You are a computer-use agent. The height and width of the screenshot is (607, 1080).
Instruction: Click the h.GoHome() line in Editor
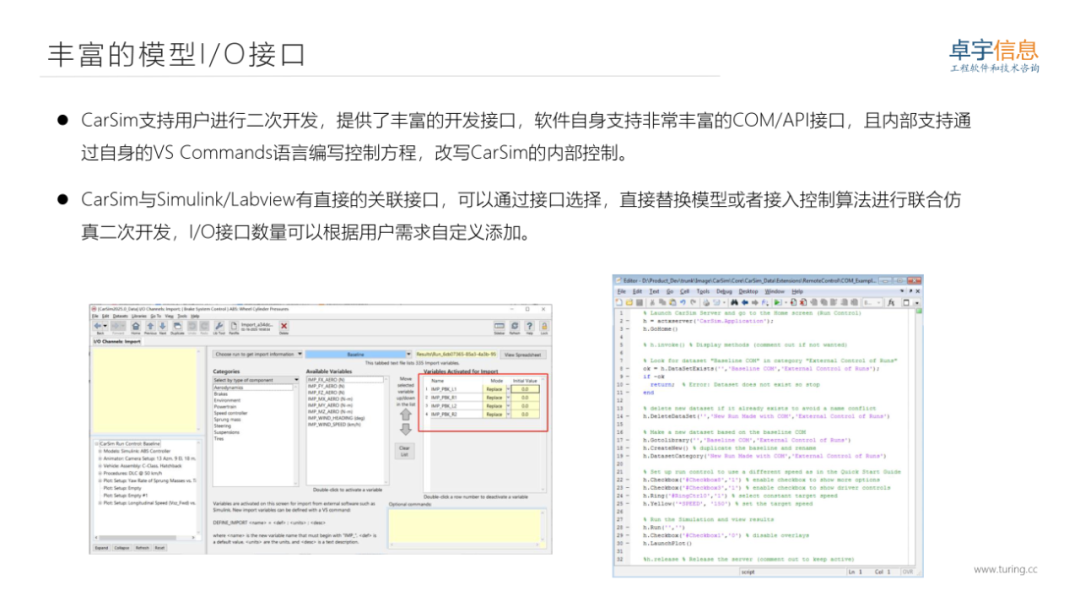click(661, 329)
